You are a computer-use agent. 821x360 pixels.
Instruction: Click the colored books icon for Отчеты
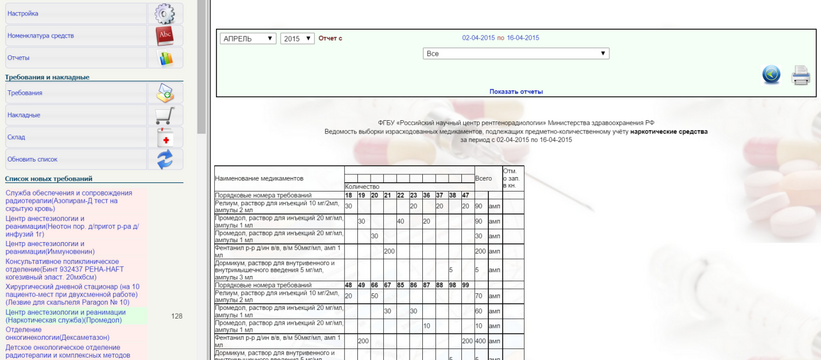(165, 58)
